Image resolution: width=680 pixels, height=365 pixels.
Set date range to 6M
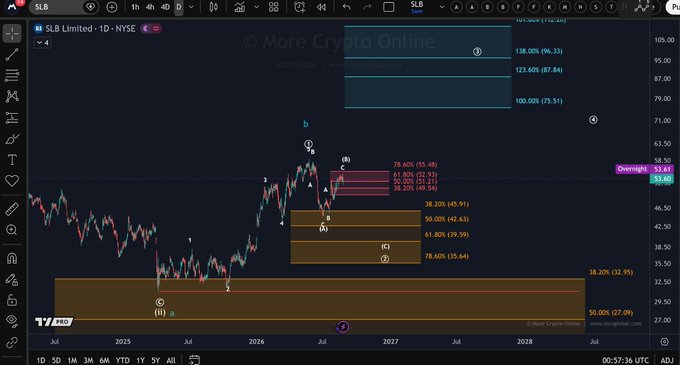pos(104,360)
